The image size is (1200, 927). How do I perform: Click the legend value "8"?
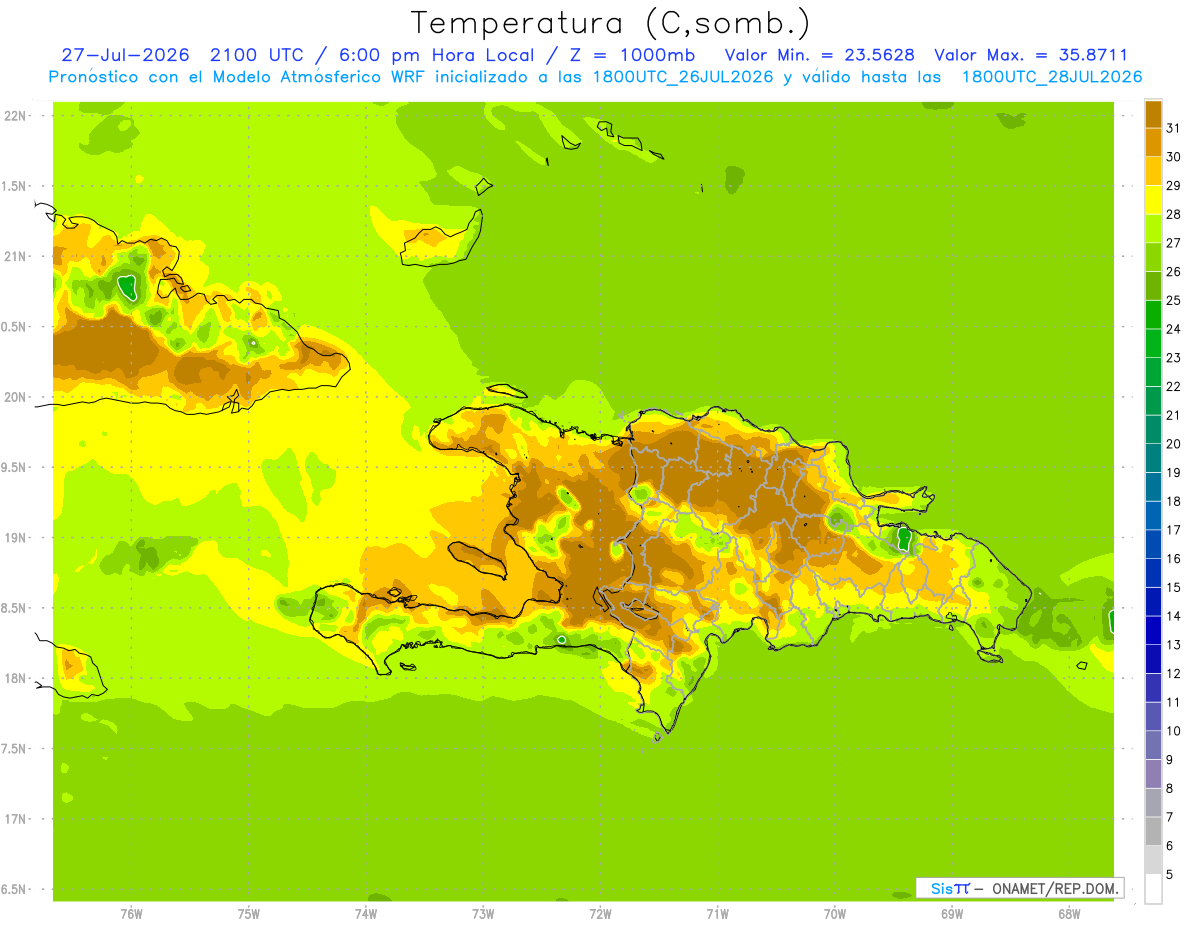(x=1170, y=788)
